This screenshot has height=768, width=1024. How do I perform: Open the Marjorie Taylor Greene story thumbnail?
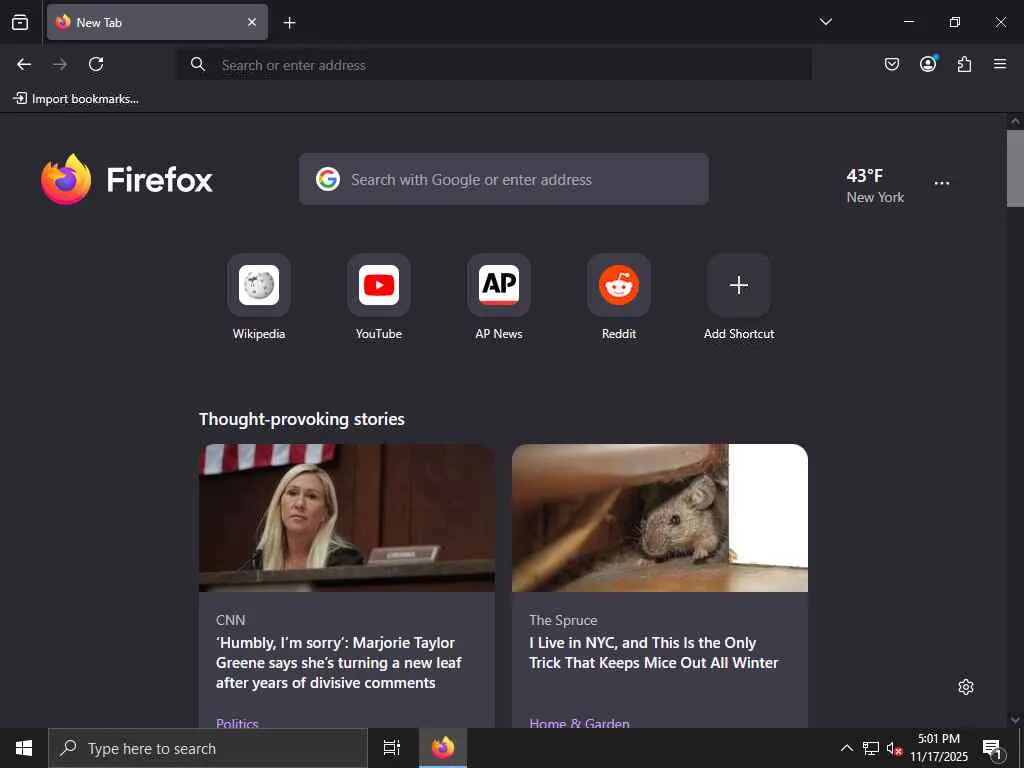pos(347,518)
